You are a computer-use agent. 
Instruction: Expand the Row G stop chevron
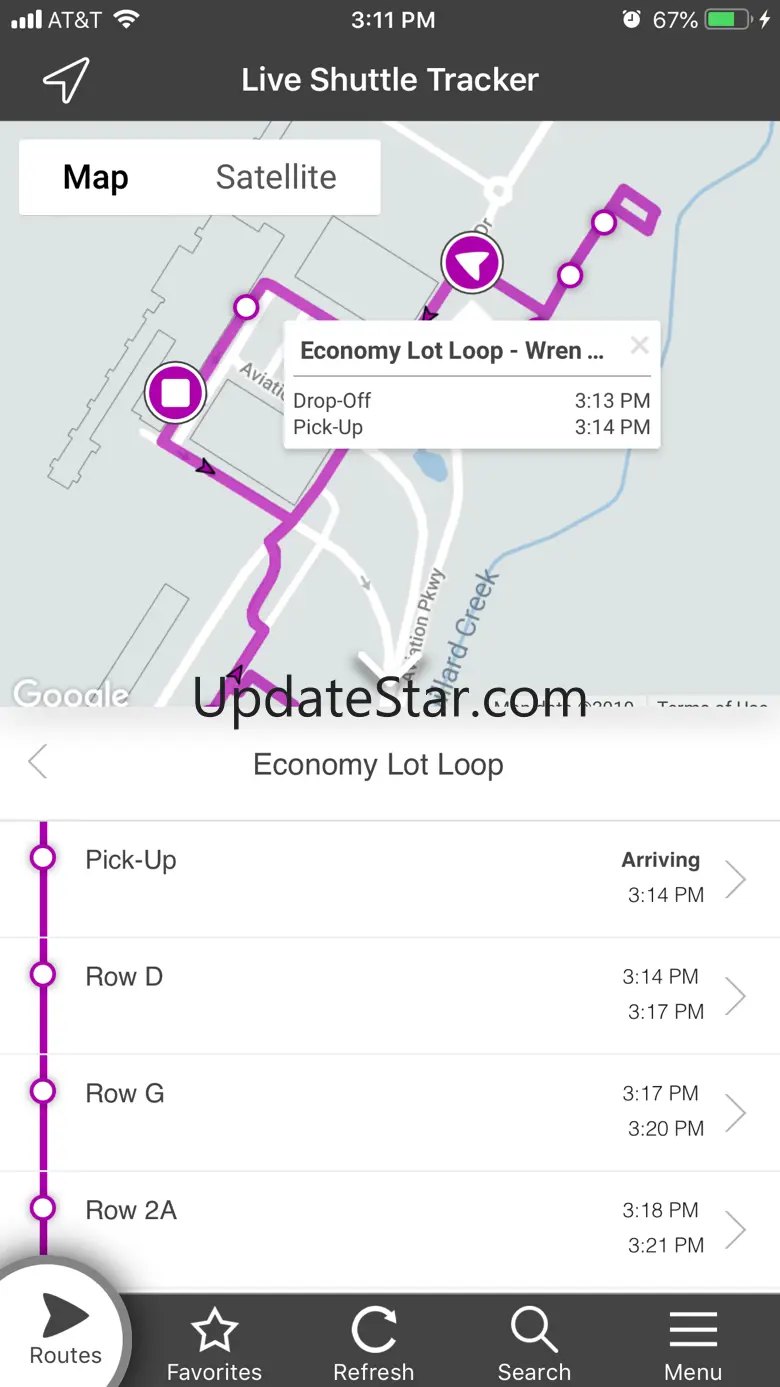click(x=736, y=1112)
